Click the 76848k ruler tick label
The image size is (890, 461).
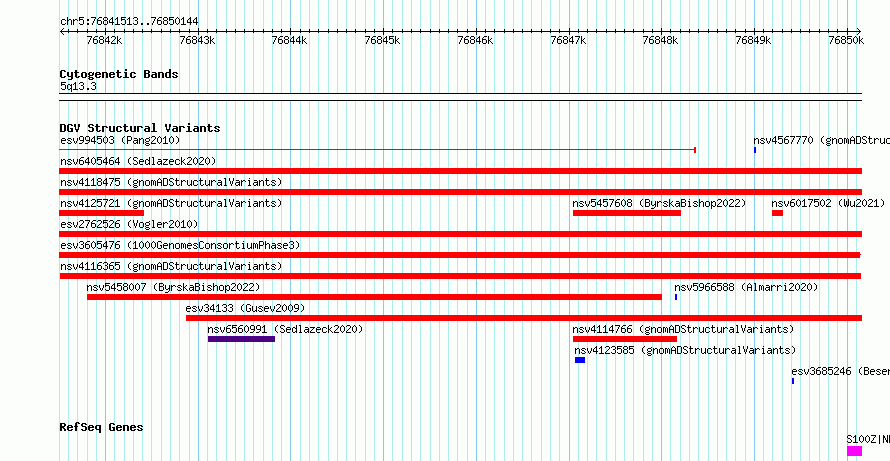pos(660,40)
